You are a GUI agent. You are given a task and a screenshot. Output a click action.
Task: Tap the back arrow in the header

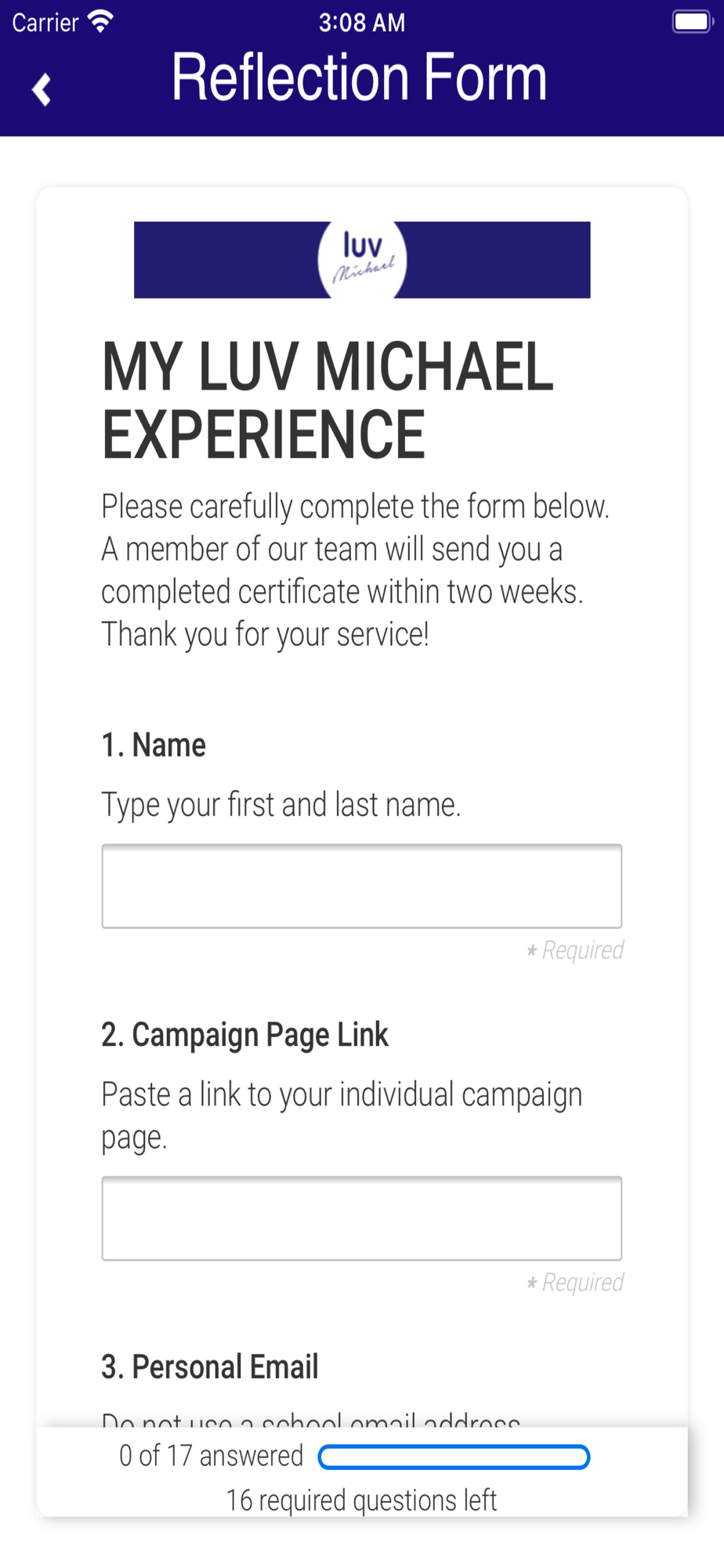[42, 89]
